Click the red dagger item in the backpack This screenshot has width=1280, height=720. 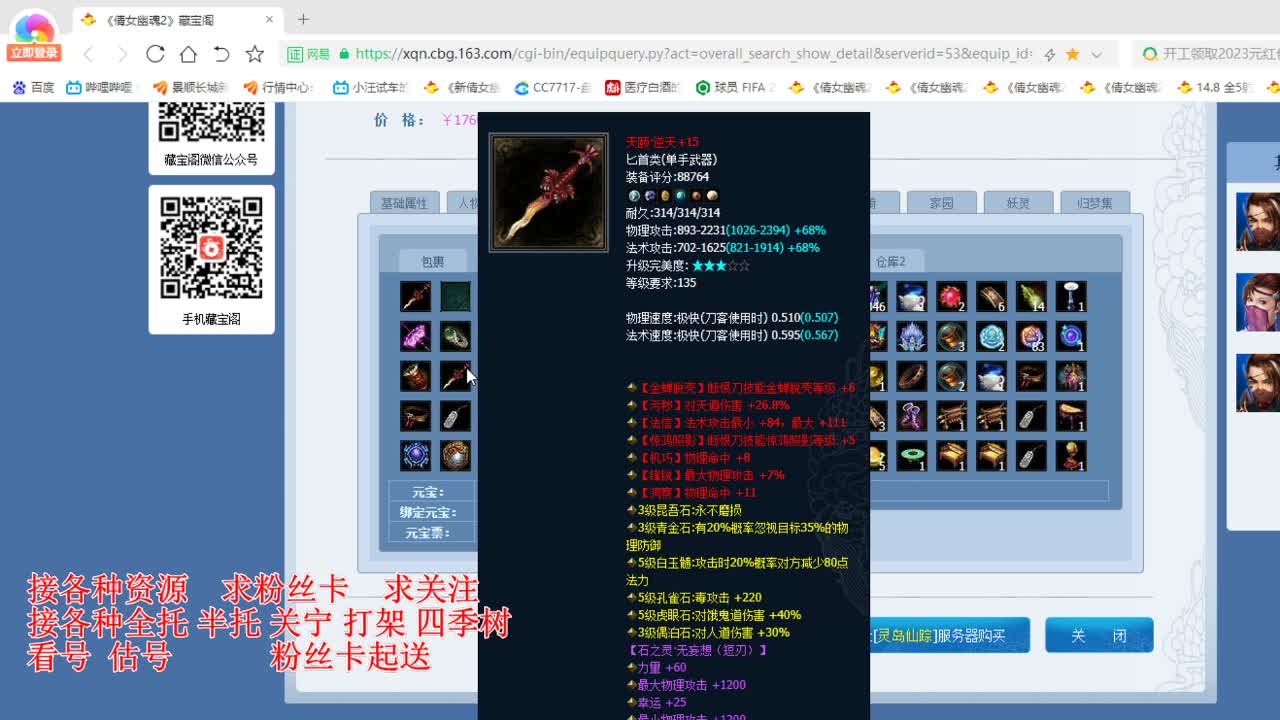tap(415, 295)
